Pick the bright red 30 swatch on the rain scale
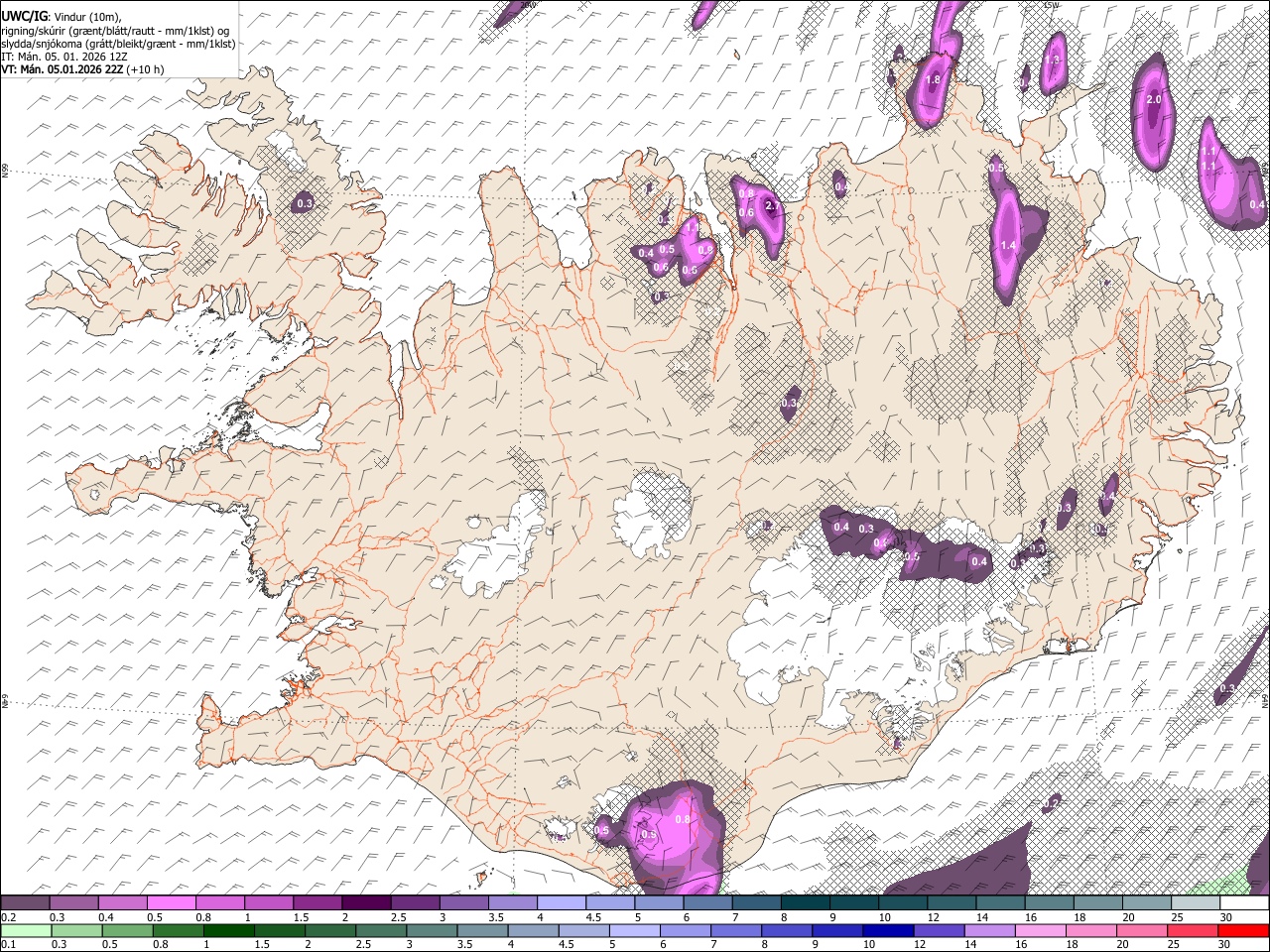 [1243, 931]
